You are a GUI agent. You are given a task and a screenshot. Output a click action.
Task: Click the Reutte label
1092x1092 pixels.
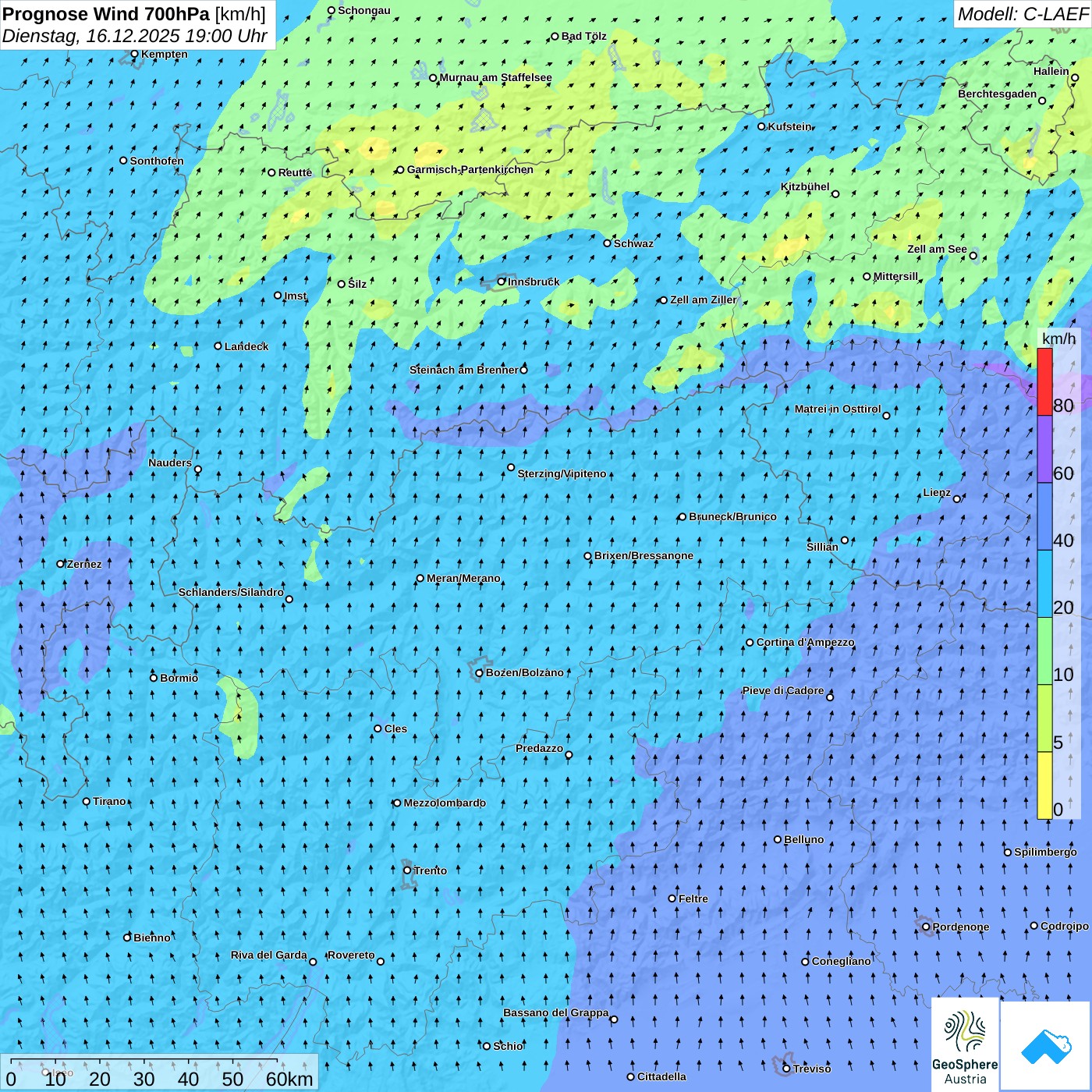295,172
